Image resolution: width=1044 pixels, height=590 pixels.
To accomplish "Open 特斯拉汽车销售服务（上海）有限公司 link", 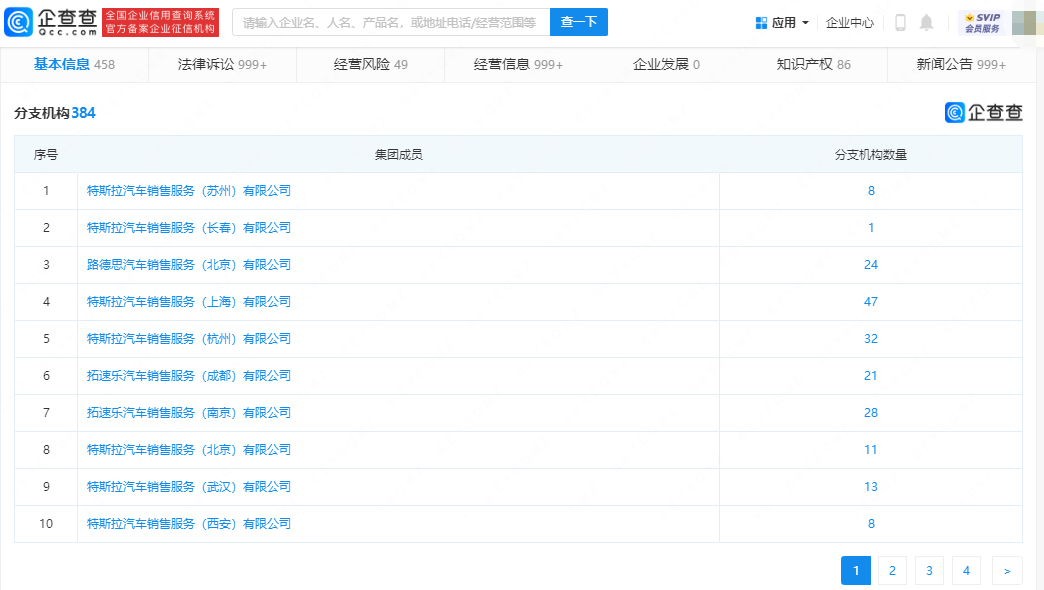I will pyautogui.click(x=188, y=302).
